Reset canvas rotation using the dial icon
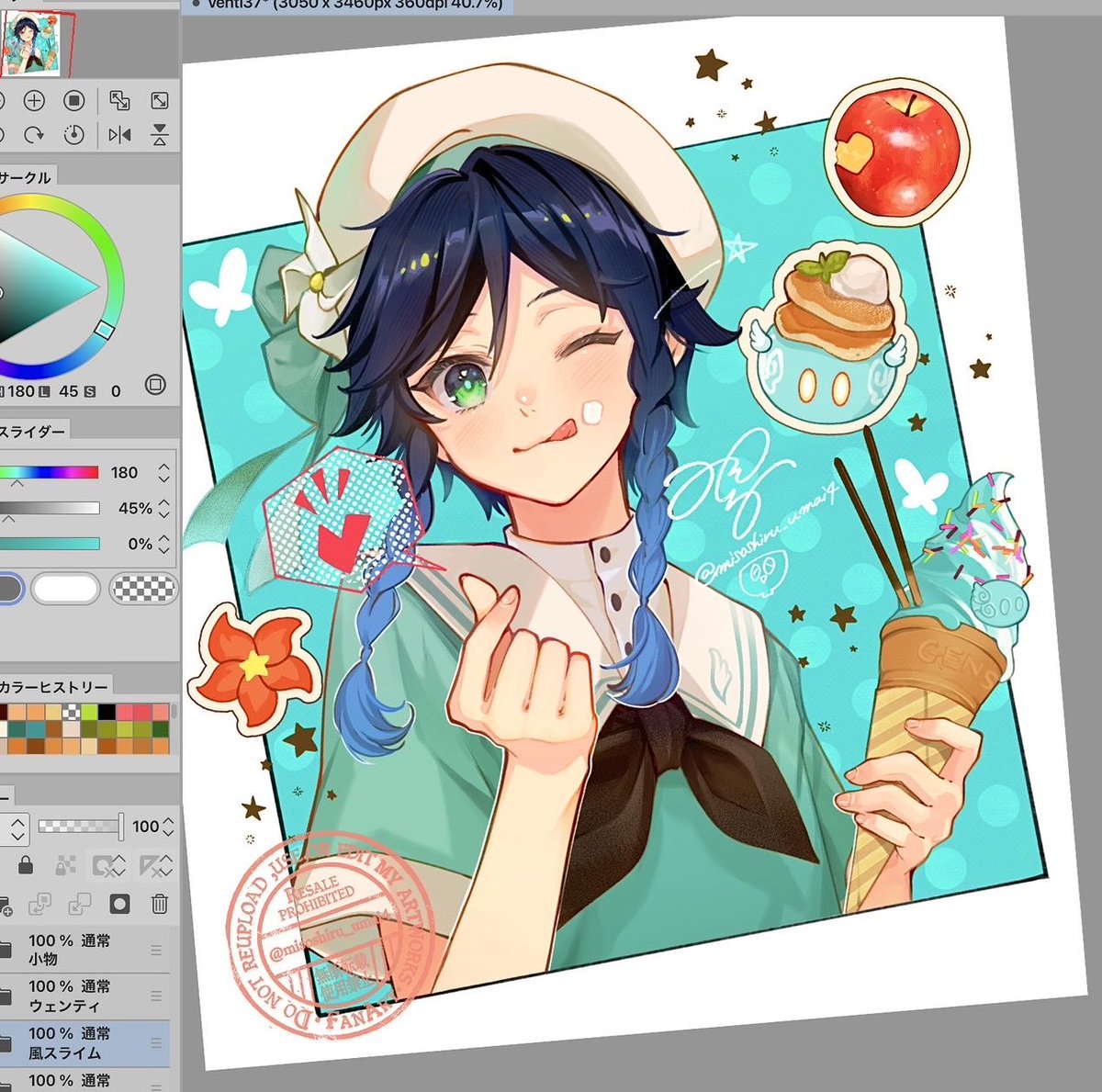 74,135
